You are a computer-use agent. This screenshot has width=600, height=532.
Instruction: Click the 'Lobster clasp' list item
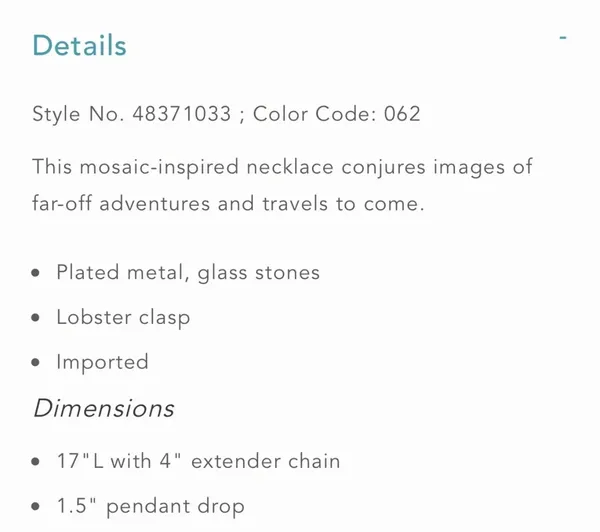tap(123, 318)
